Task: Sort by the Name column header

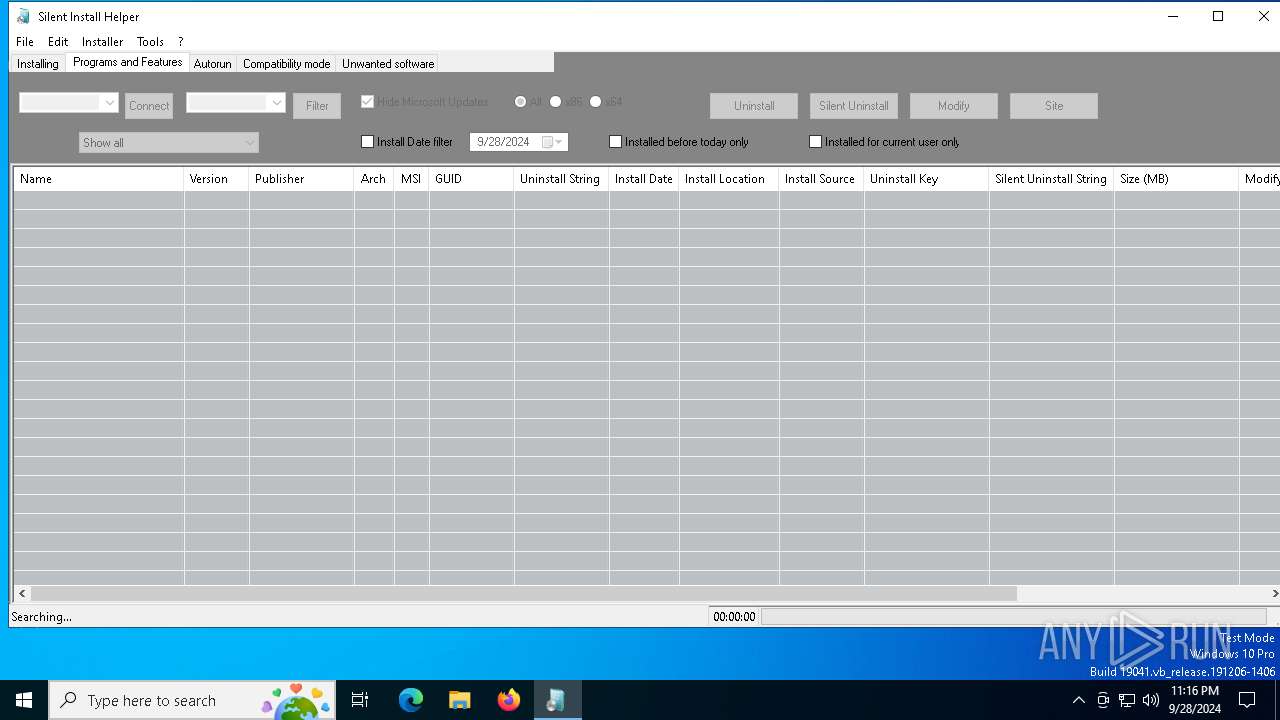Action: tap(99, 179)
